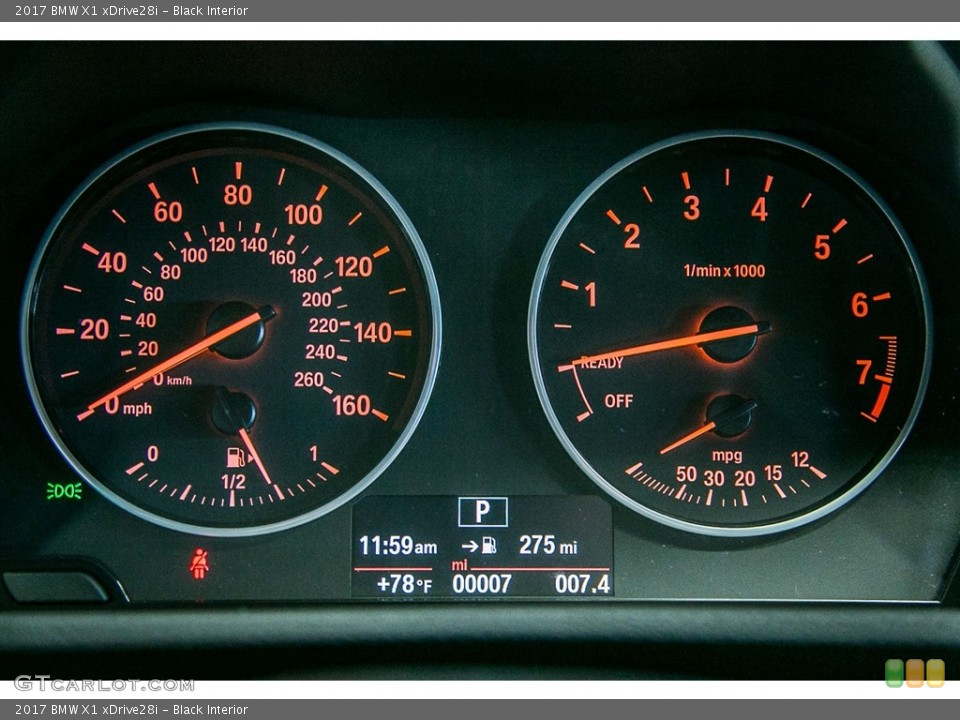The width and height of the screenshot is (960, 720).
Task: Click the red seatbelt warning icon
Action: click(x=199, y=564)
